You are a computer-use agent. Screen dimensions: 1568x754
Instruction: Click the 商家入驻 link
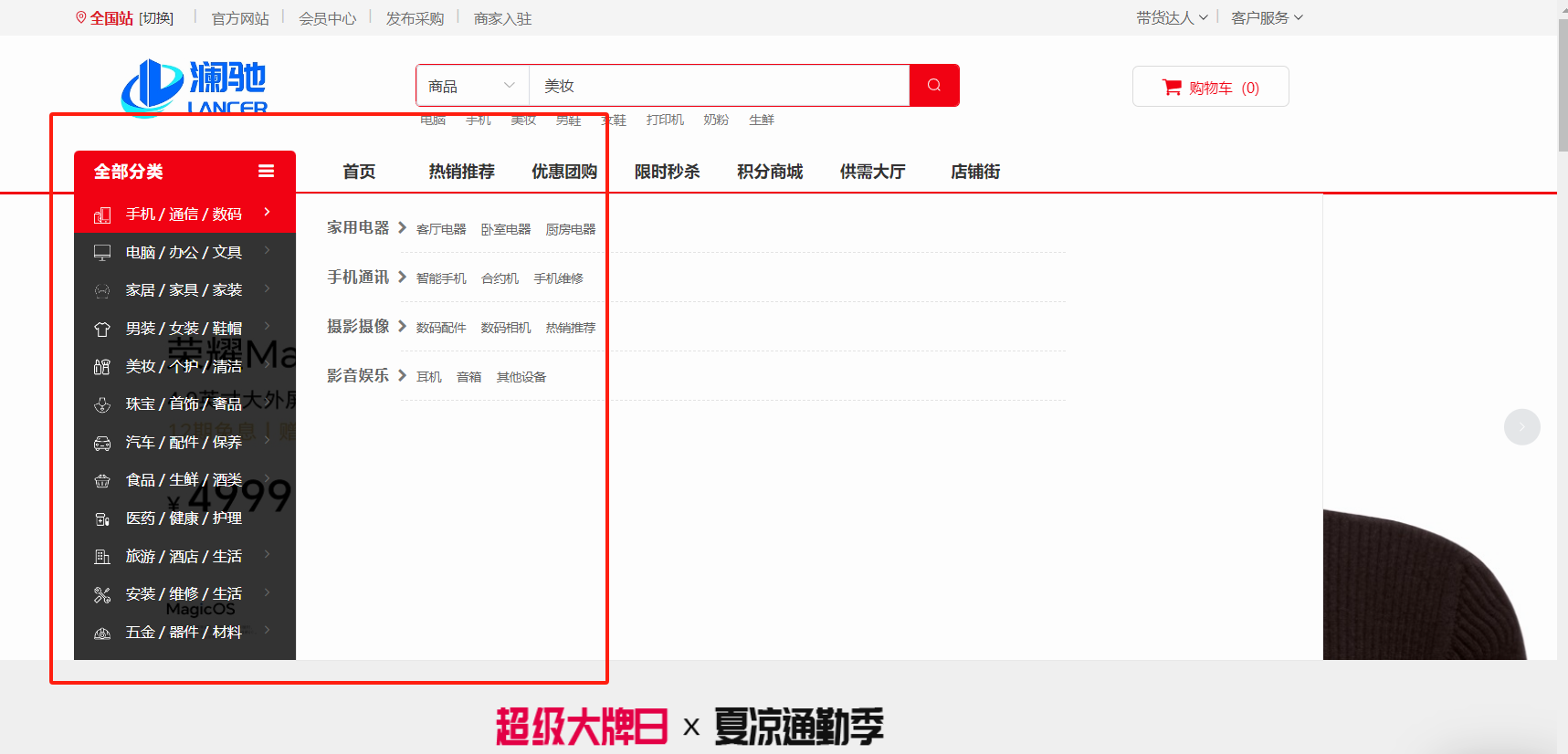(x=502, y=18)
